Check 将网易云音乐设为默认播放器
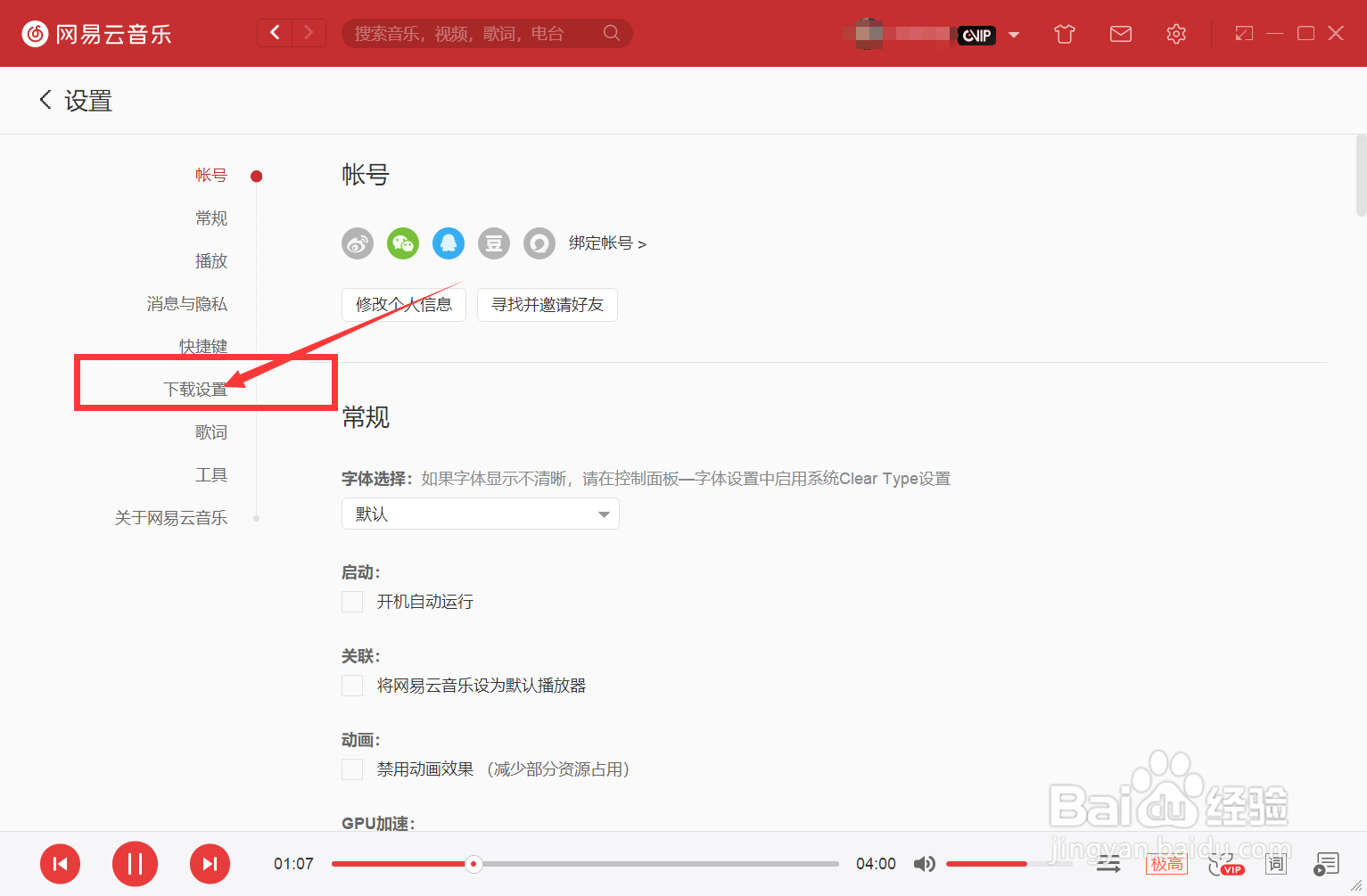1367x896 pixels. pyautogui.click(x=351, y=685)
